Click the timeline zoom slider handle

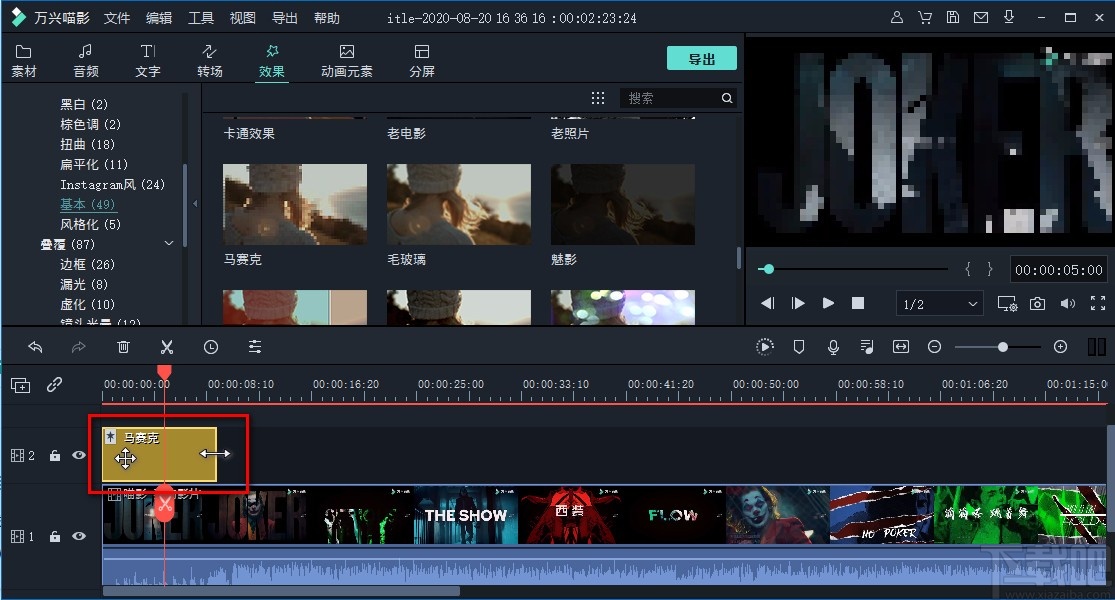pyautogui.click(x=1003, y=347)
